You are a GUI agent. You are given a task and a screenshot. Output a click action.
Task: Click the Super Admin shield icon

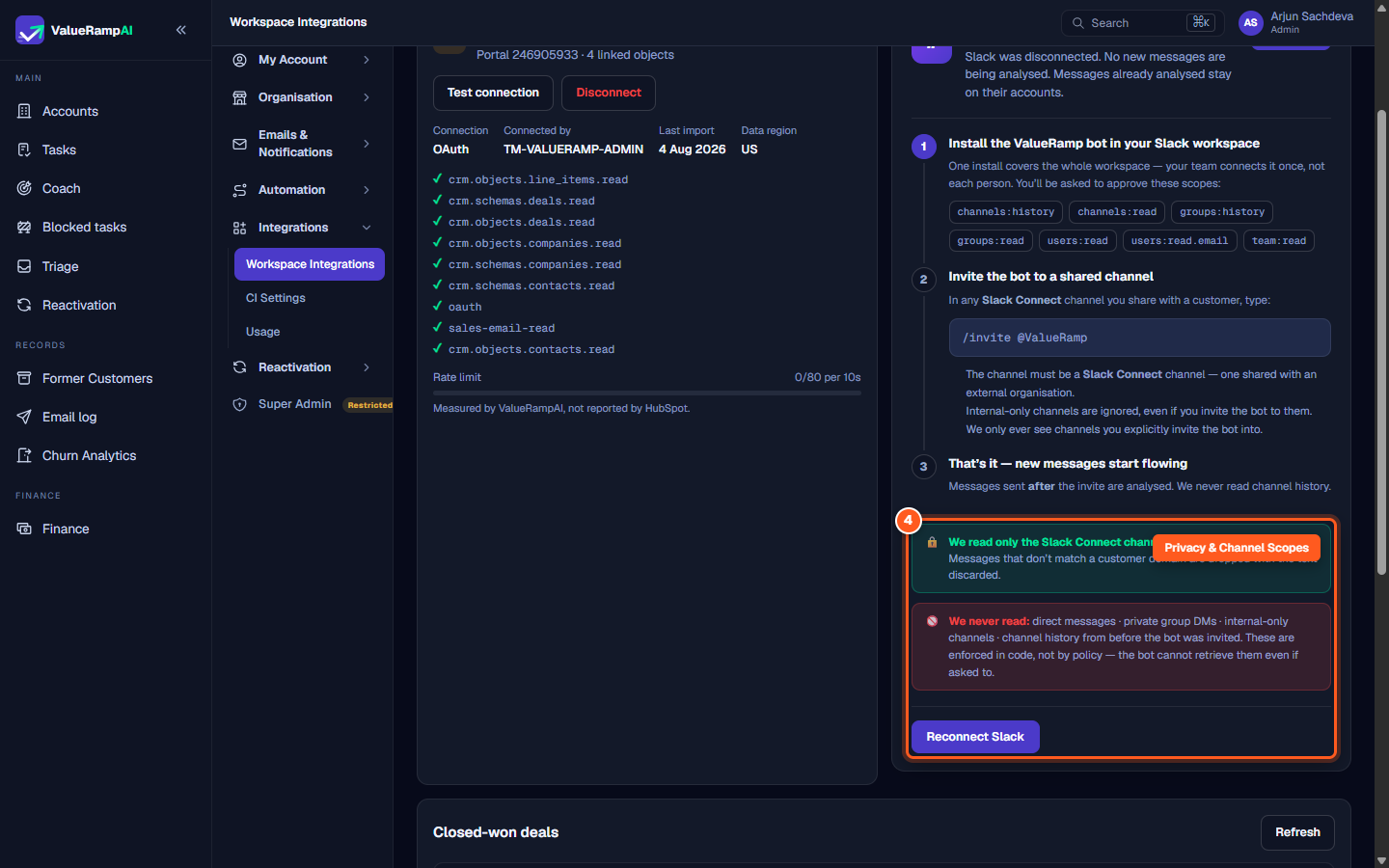pyautogui.click(x=239, y=404)
